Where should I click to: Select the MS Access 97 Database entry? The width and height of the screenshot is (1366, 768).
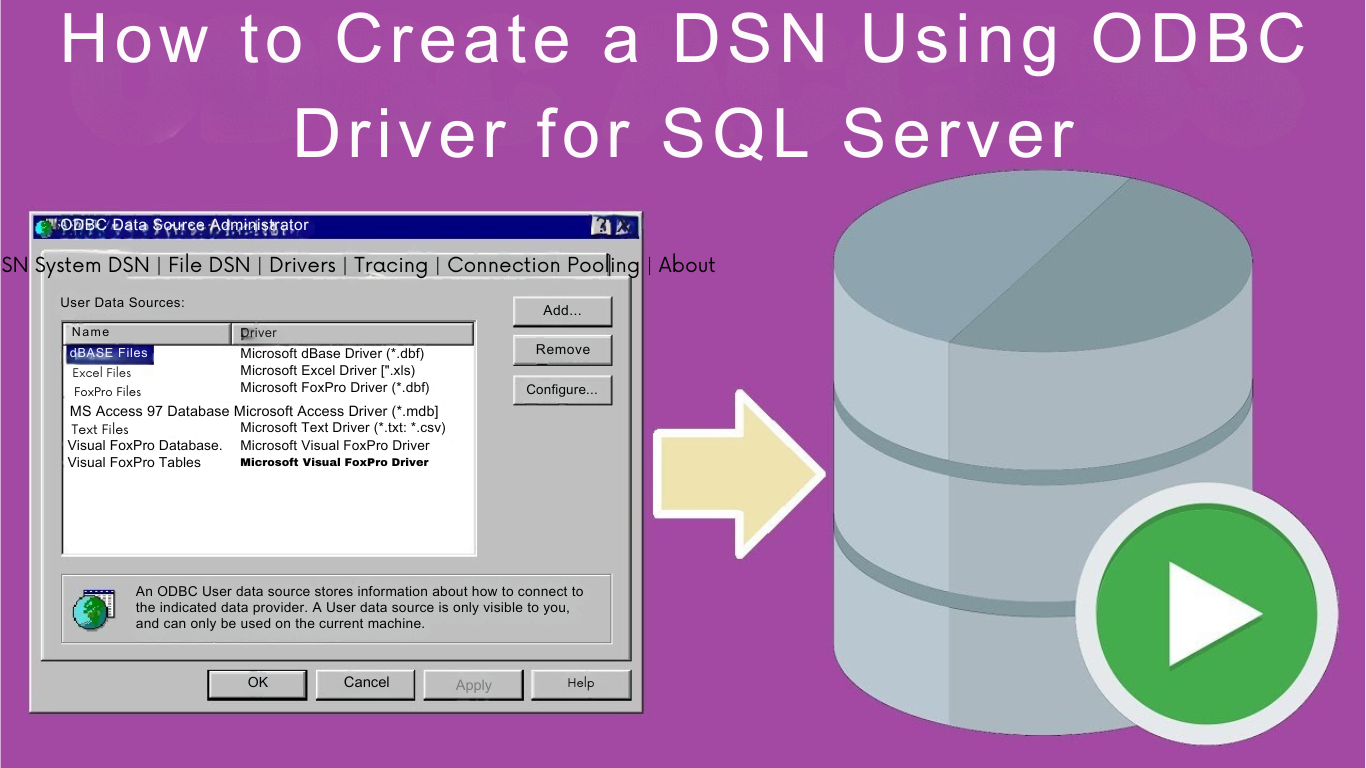(150, 411)
